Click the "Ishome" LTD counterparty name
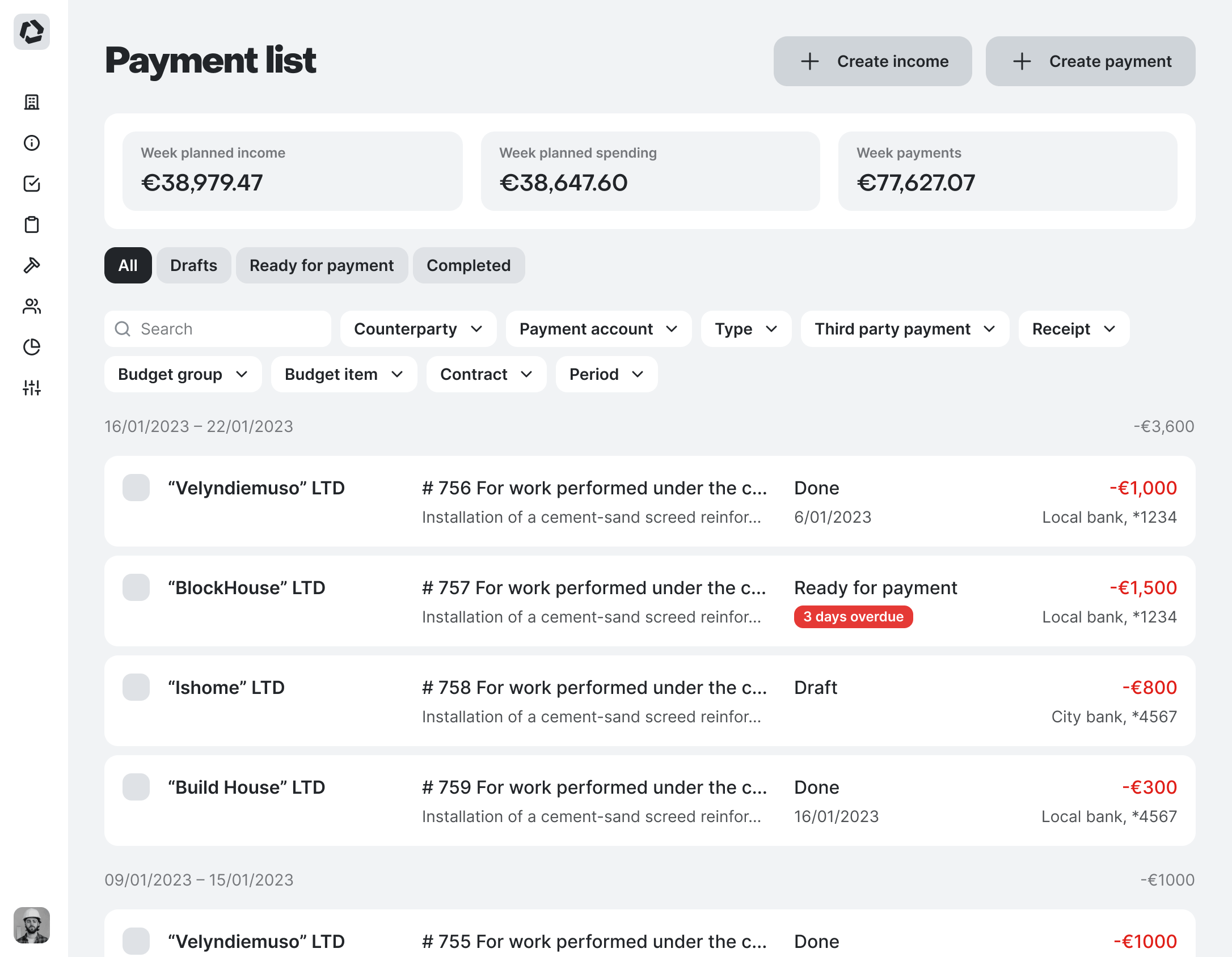Image resolution: width=1232 pixels, height=957 pixels. pyautogui.click(x=226, y=688)
